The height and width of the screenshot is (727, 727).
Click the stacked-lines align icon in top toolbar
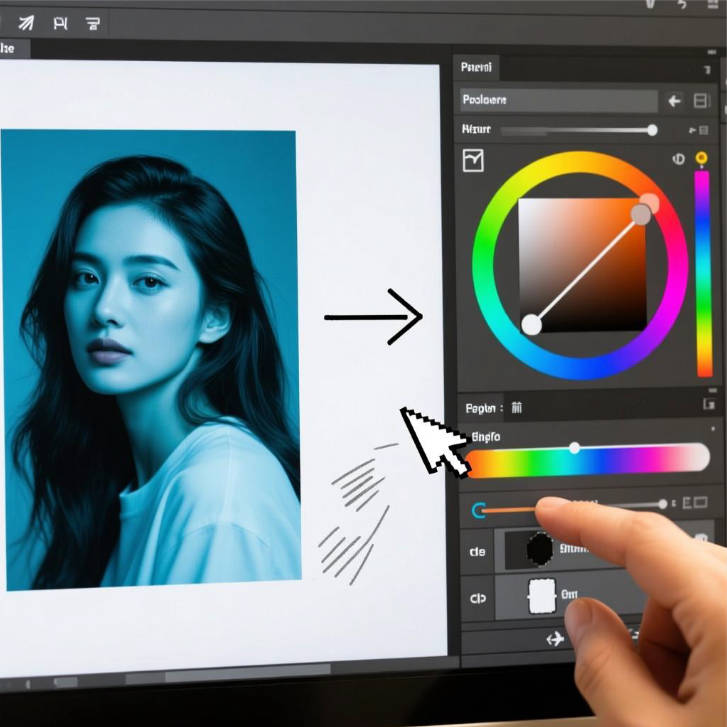(x=92, y=21)
